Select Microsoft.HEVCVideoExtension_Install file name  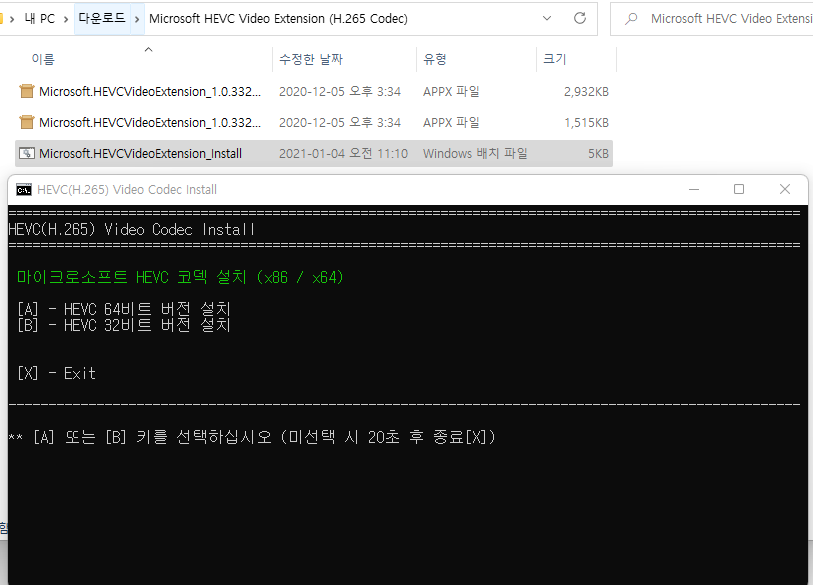(x=141, y=154)
